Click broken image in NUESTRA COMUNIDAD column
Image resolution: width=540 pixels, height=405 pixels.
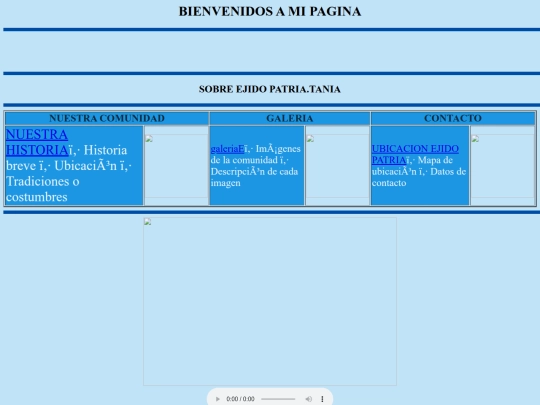pos(176,166)
